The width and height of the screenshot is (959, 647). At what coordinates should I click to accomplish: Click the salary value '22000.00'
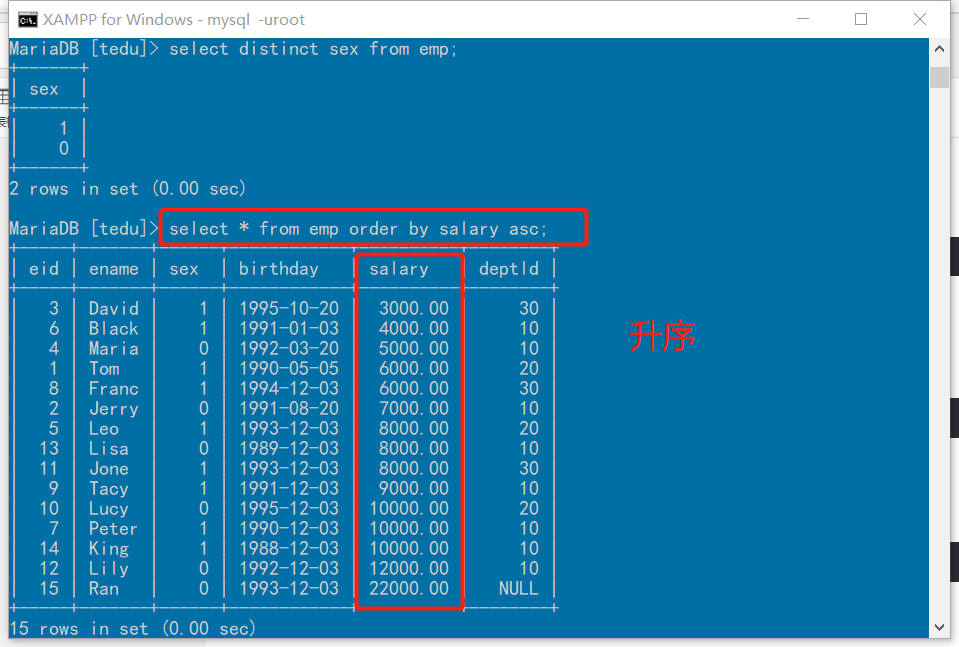pyautogui.click(x=409, y=588)
